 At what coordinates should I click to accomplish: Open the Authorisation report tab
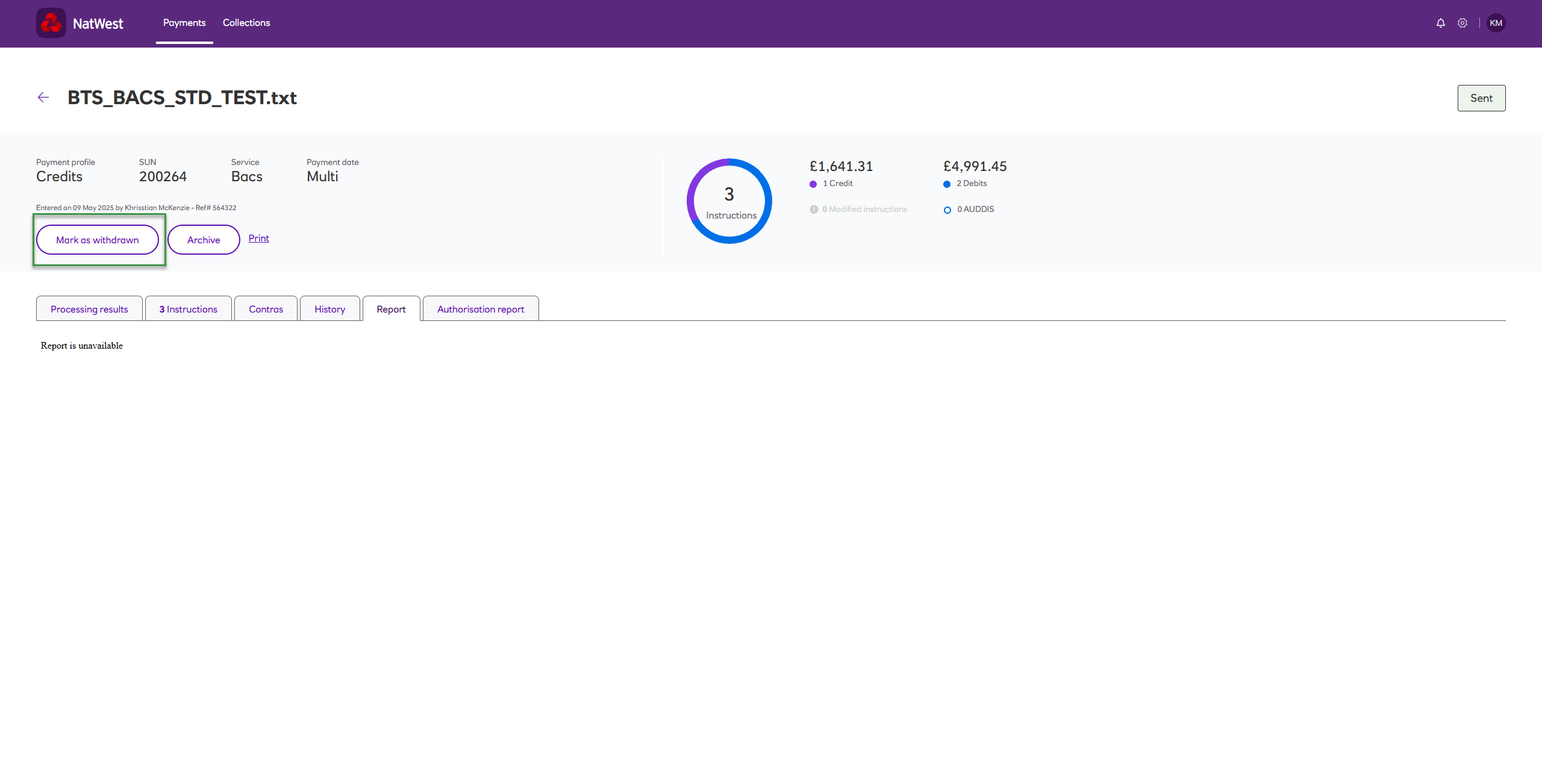(x=481, y=309)
